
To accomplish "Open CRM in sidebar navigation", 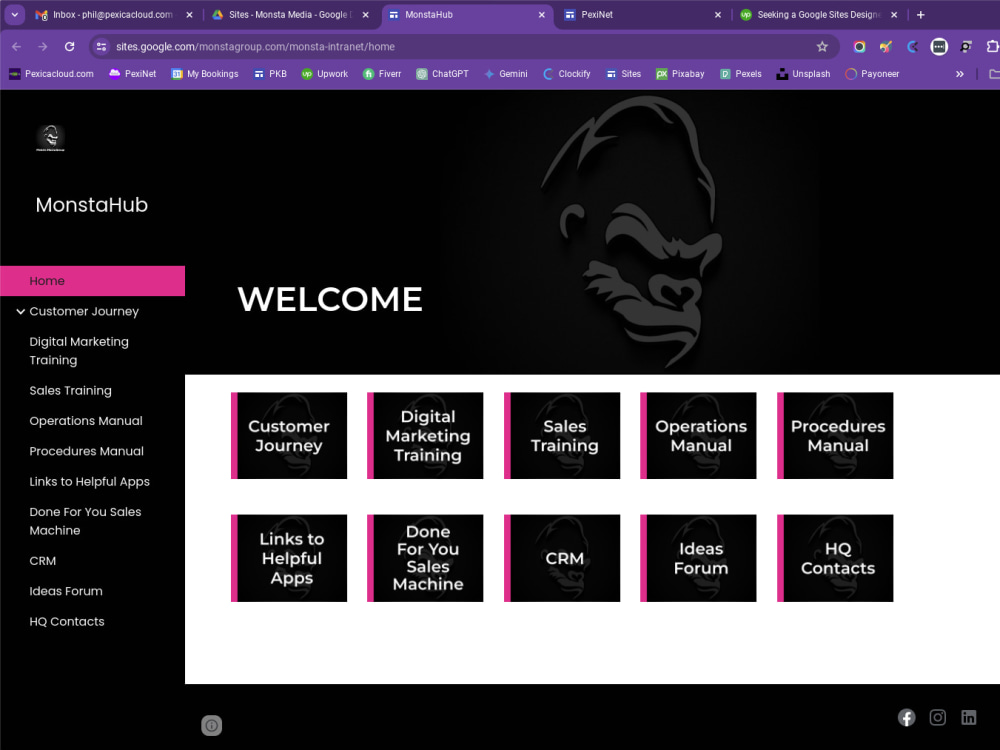I will pyautogui.click(x=43, y=561).
